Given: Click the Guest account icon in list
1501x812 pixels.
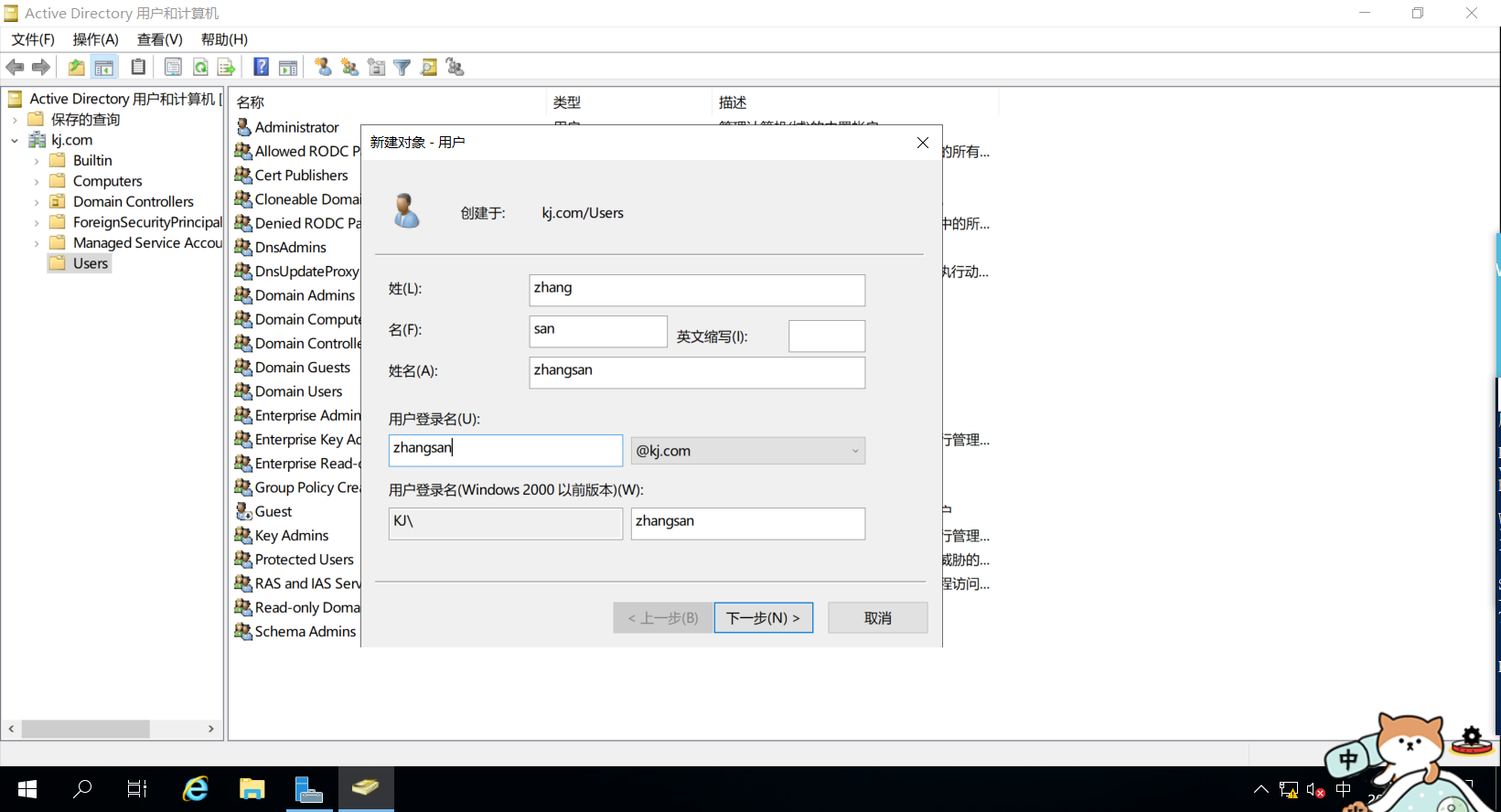Looking at the screenshot, I should (243, 511).
